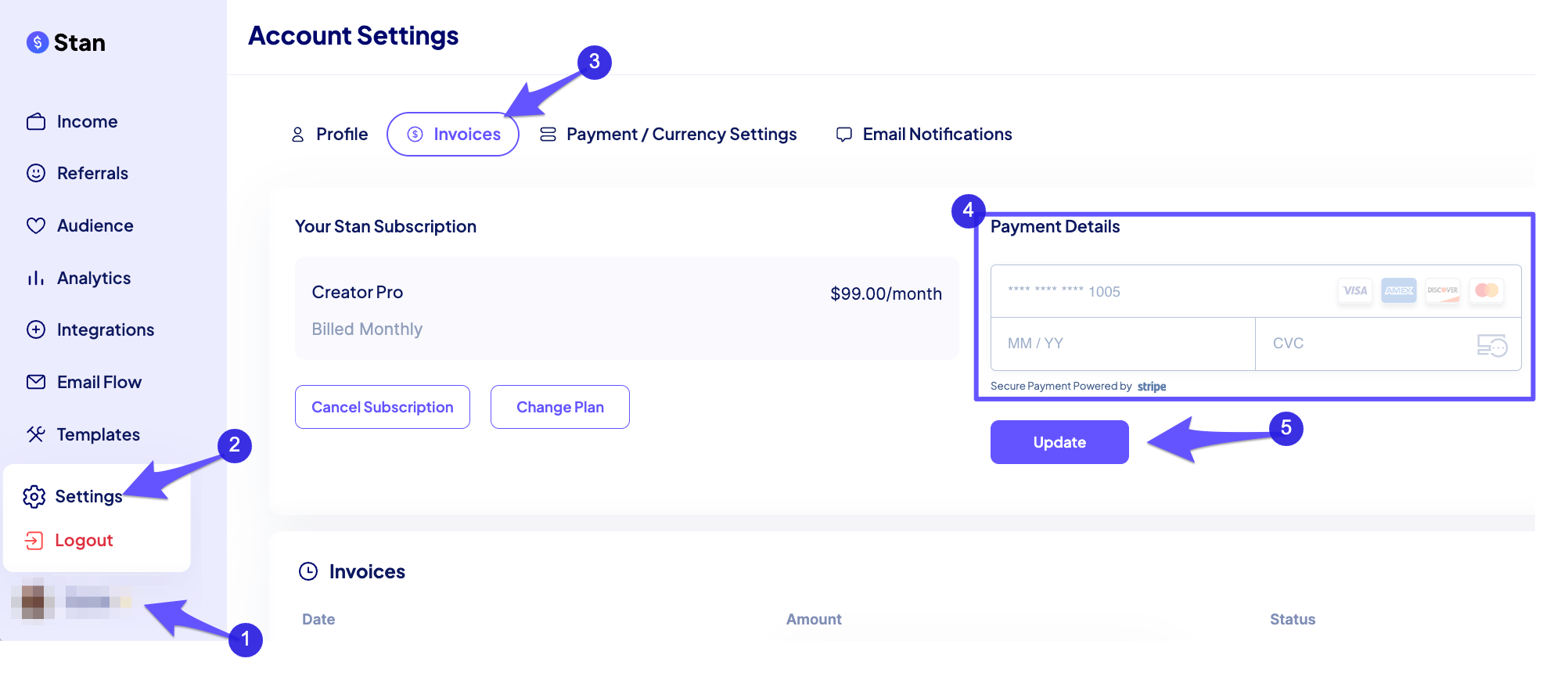The height and width of the screenshot is (673, 1568).
Task: Click Cancel Subscription
Action: pos(382,407)
